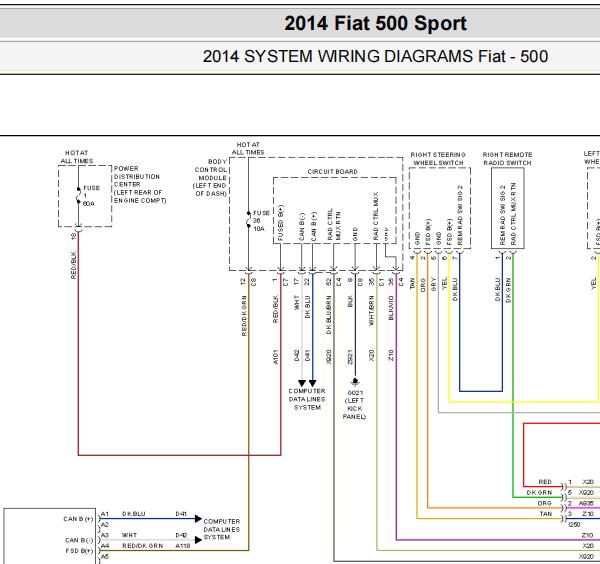
Task: Select the "RIGHT STEERING WHEEL SWITCH" heading
Action: (x=438, y=159)
